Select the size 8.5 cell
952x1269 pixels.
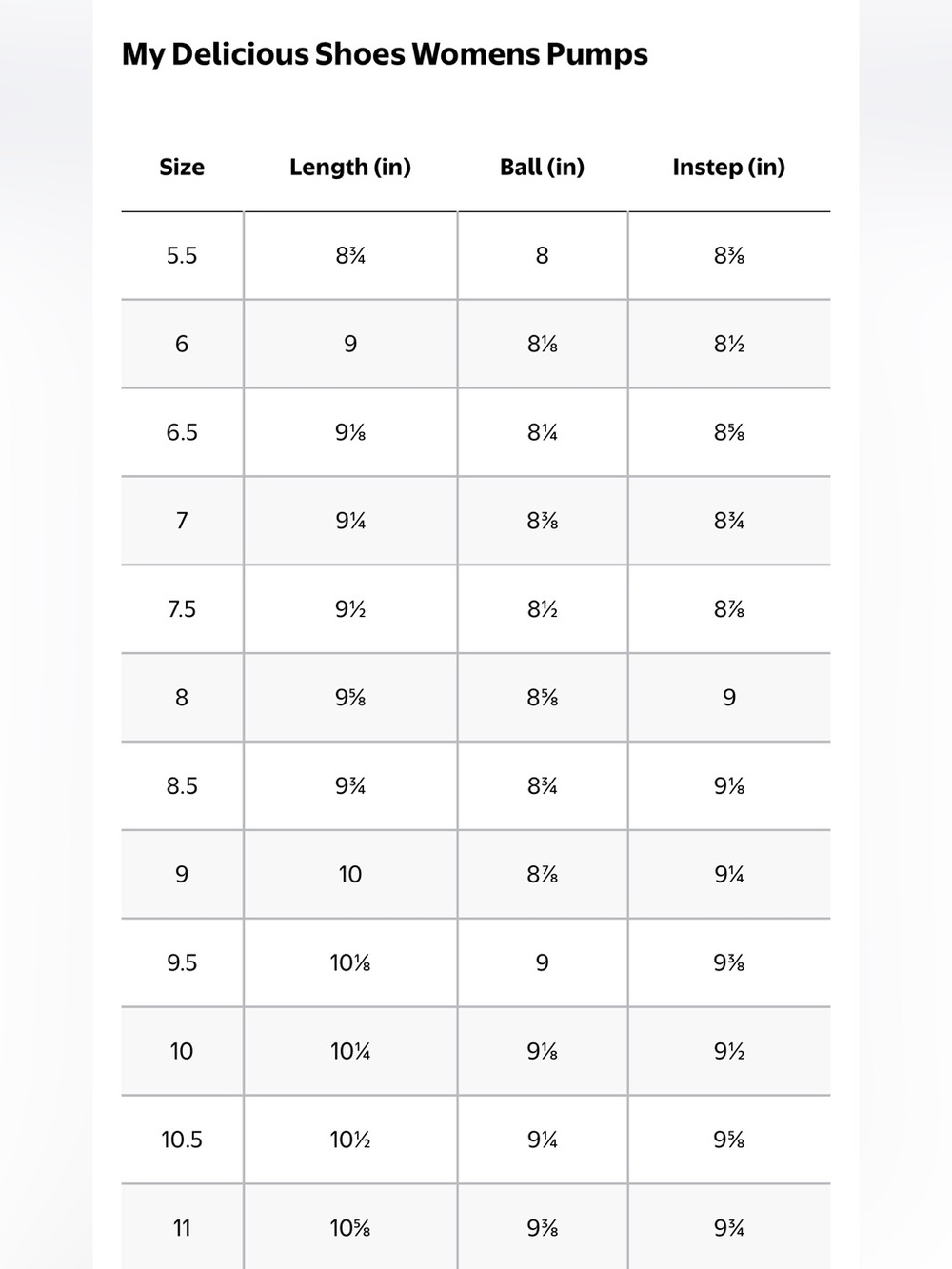pyautogui.click(x=182, y=786)
